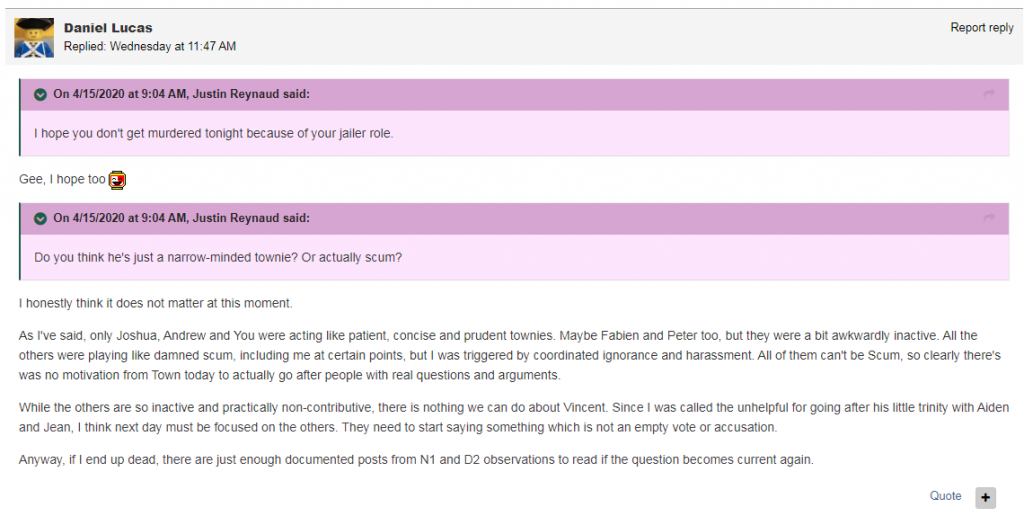Click the first "Justin Reynaud said:" quote header
This screenshot has height=525, width=1024.
[x=181, y=95]
